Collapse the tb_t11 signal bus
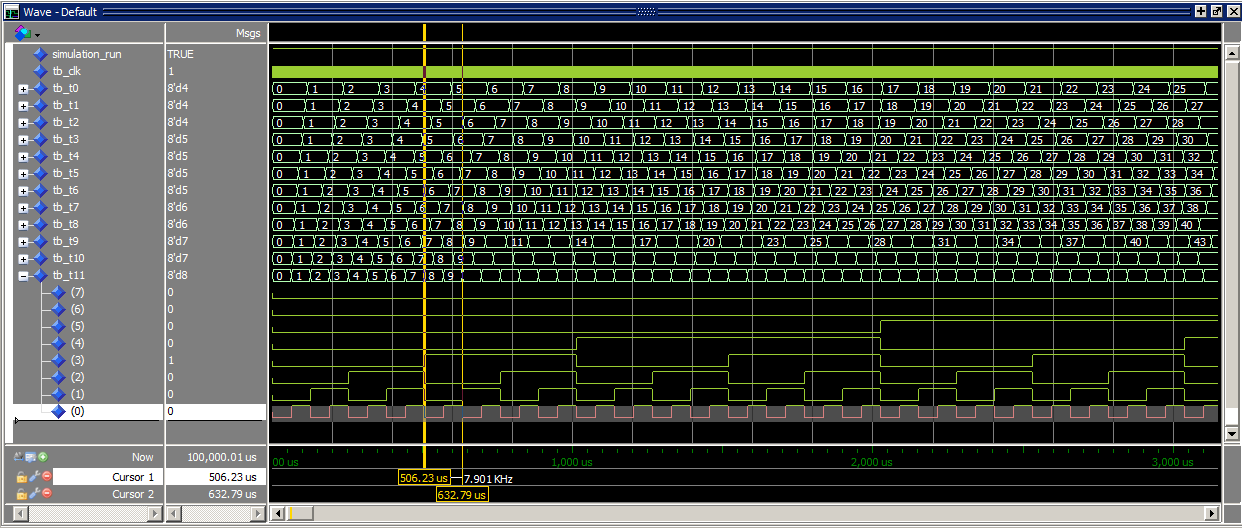The width and height of the screenshot is (1242, 528). [x=23, y=275]
